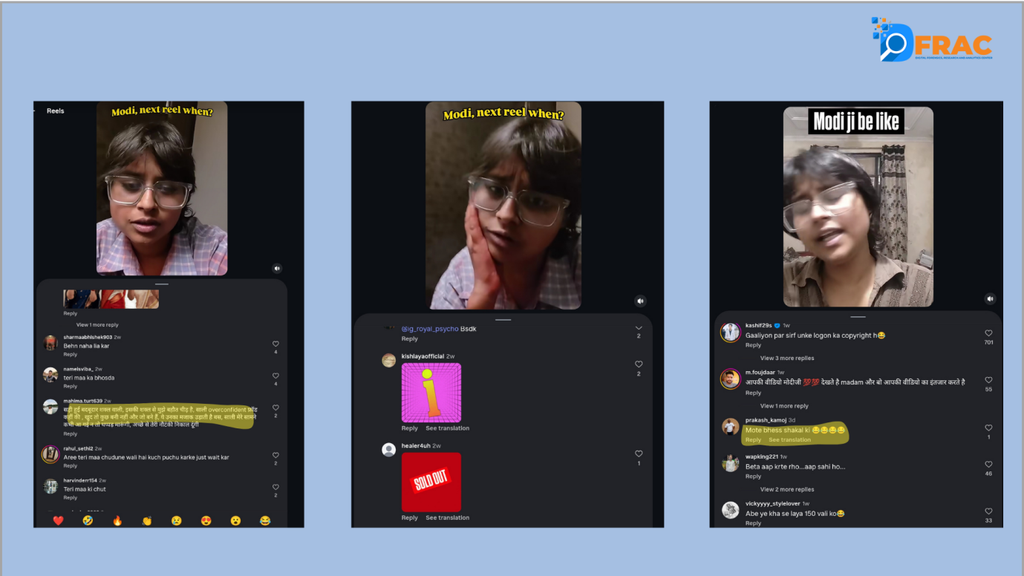Tap the heart beside wapking221's comment
The height and width of the screenshot is (576, 1024).
[x=989, y=464]
